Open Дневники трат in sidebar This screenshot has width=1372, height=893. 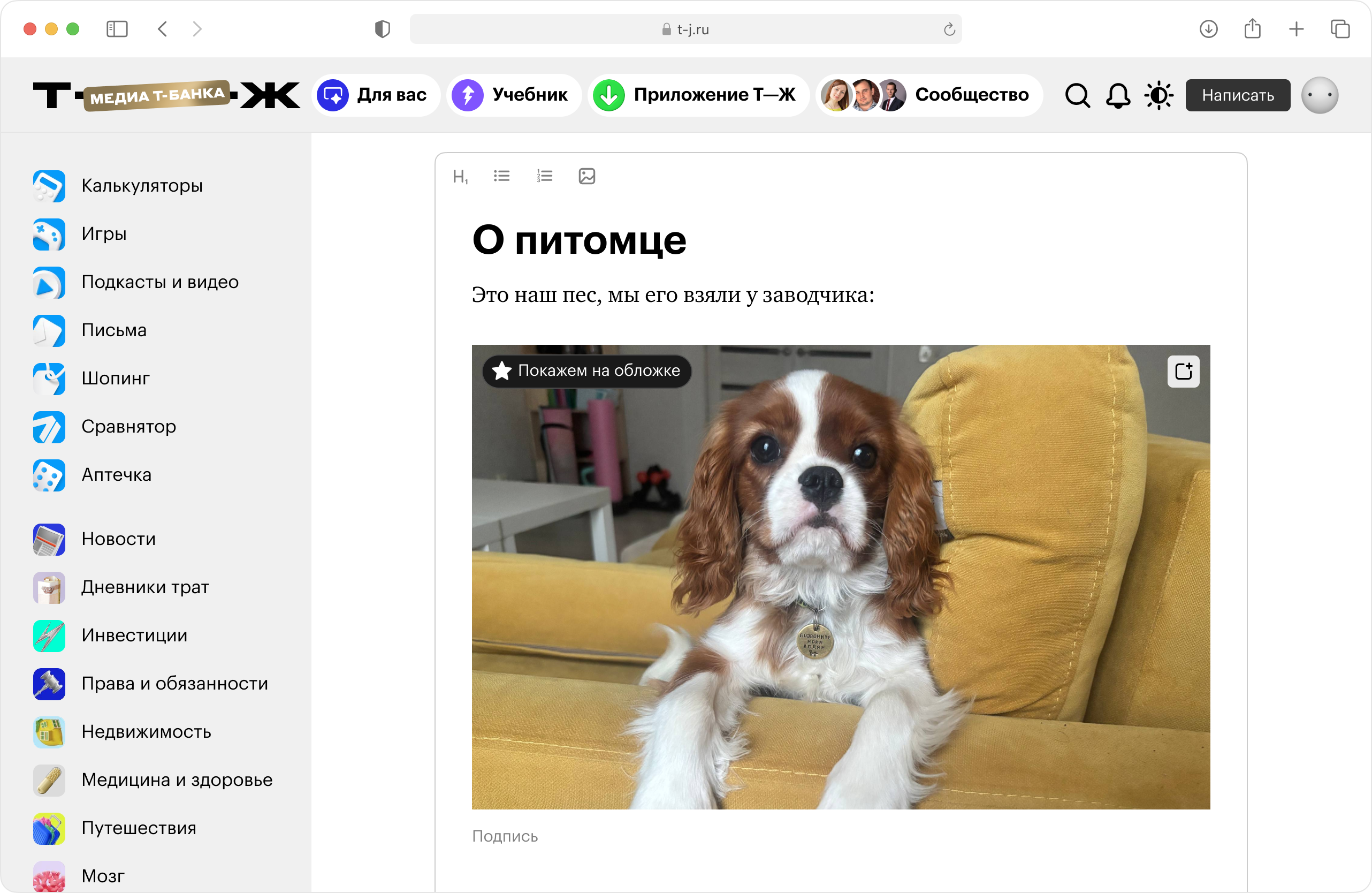point(144,587)
